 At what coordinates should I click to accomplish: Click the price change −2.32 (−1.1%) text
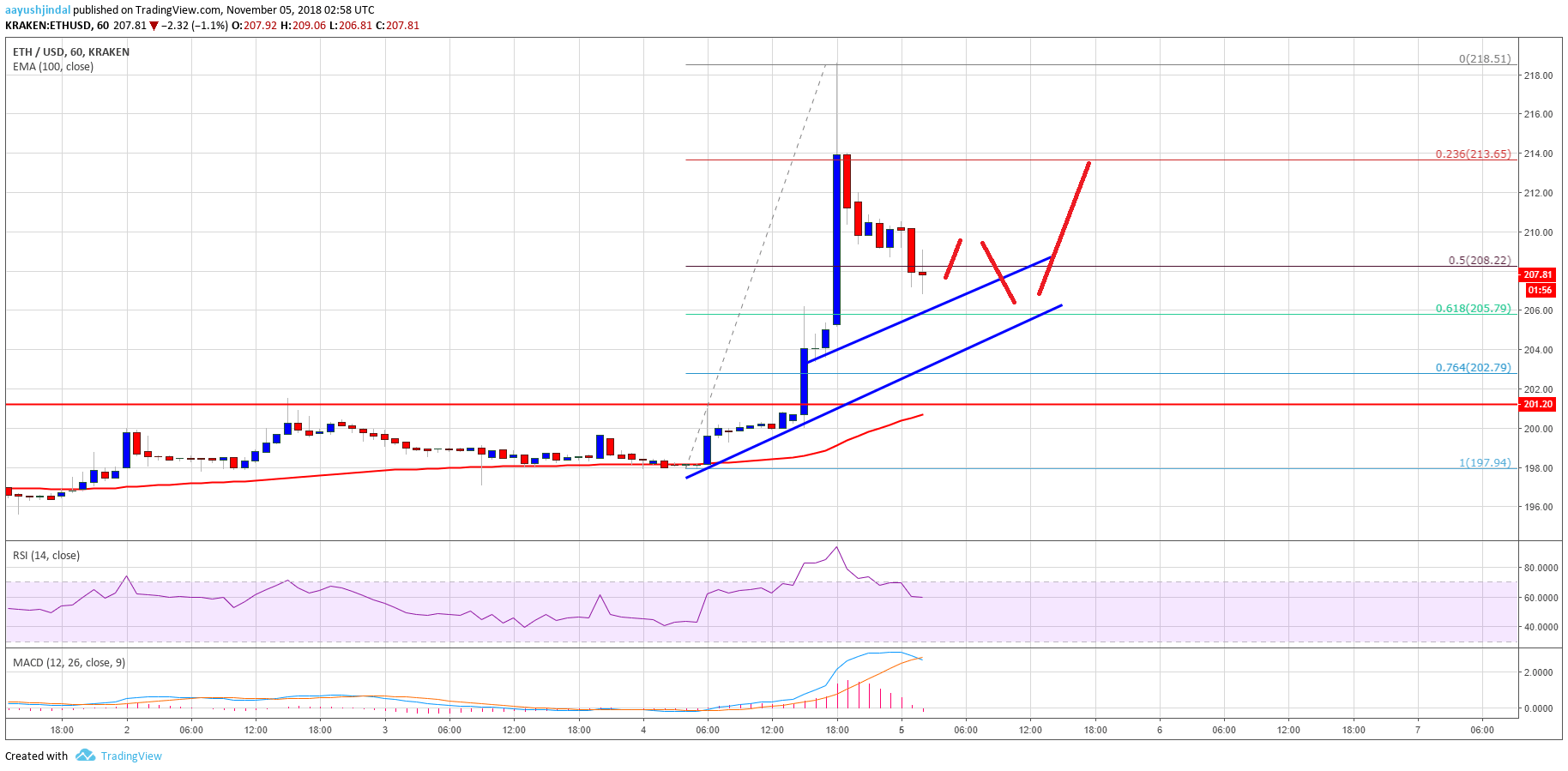coord(196,25)
